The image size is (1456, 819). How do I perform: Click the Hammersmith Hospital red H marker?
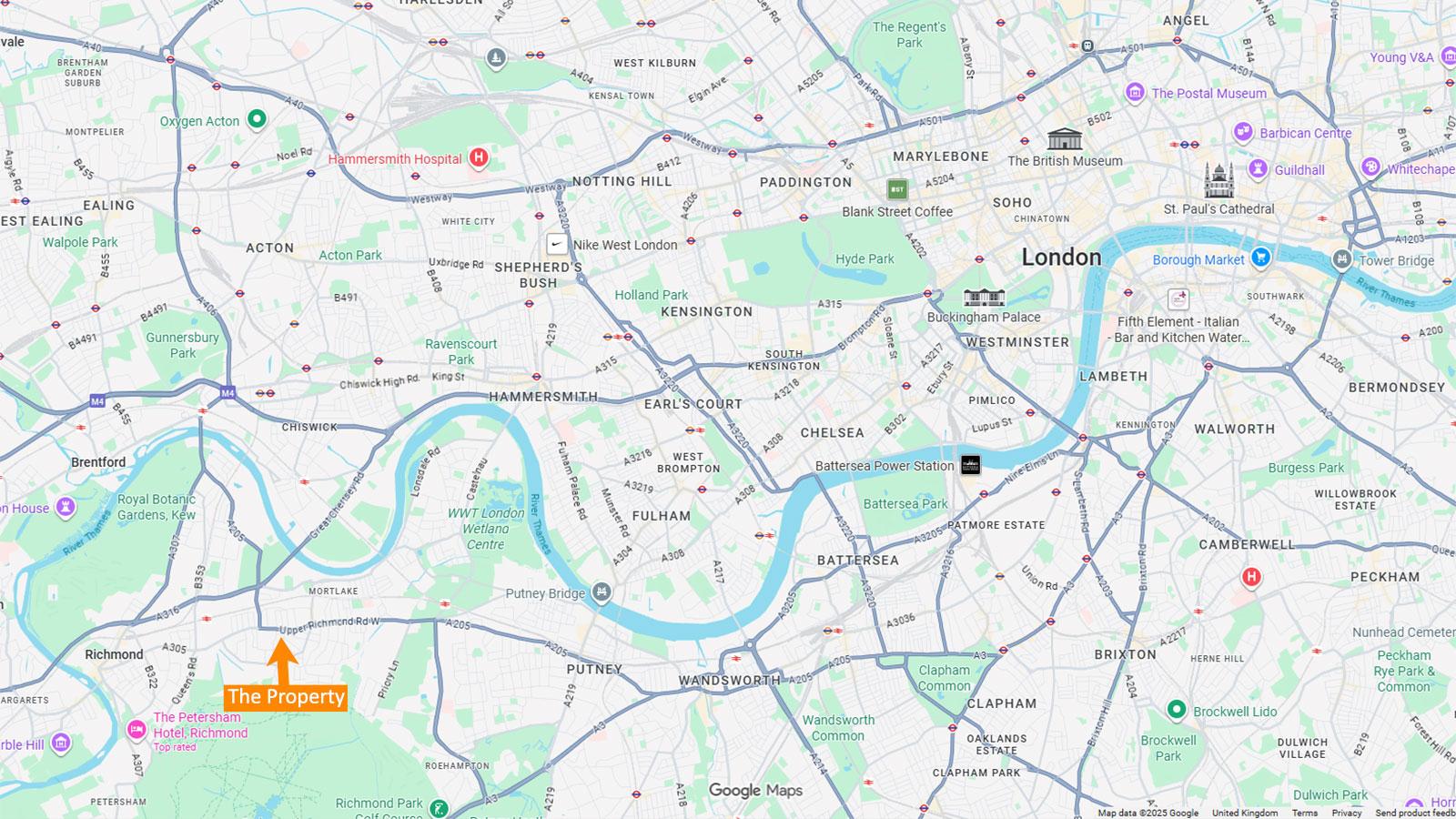tap(479, 158)
